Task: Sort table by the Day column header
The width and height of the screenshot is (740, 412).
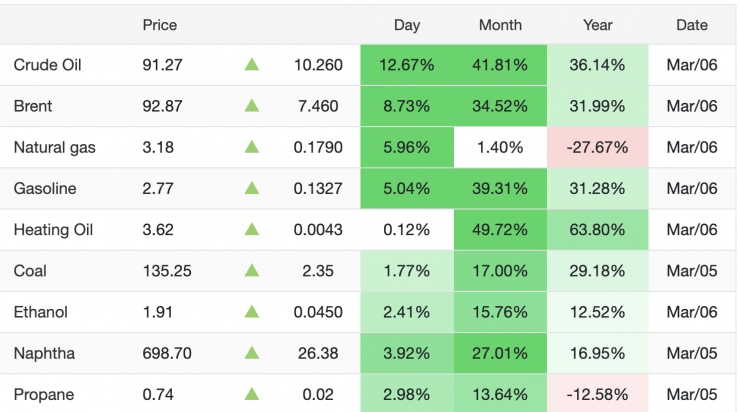Action: click(407, 25)
